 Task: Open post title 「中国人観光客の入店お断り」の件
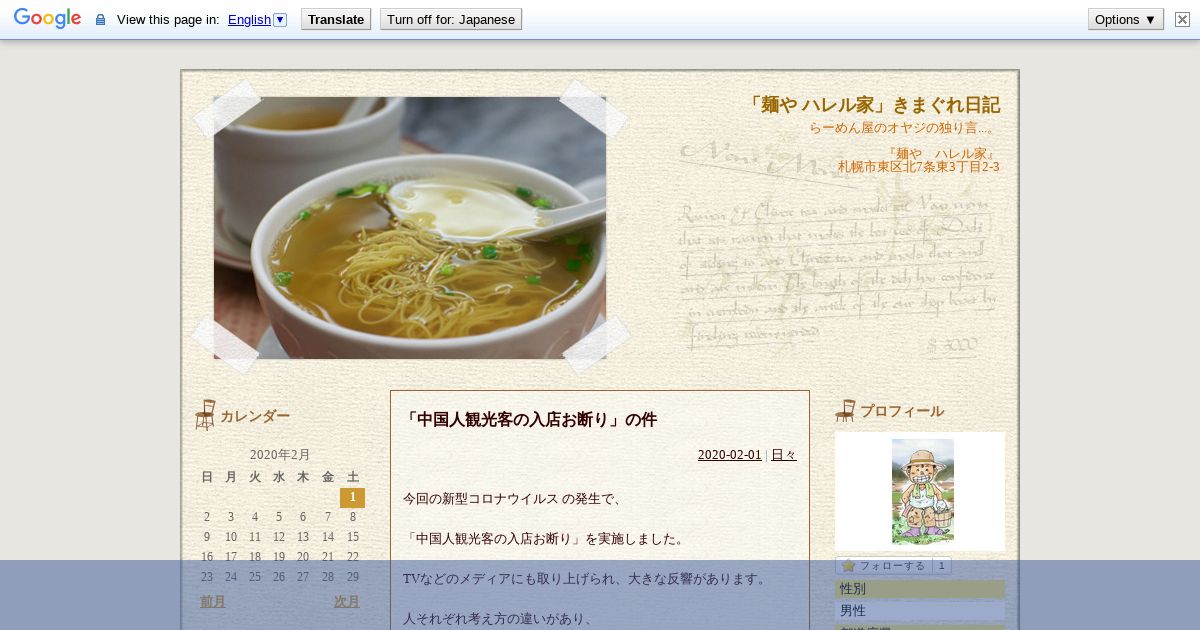530,420
